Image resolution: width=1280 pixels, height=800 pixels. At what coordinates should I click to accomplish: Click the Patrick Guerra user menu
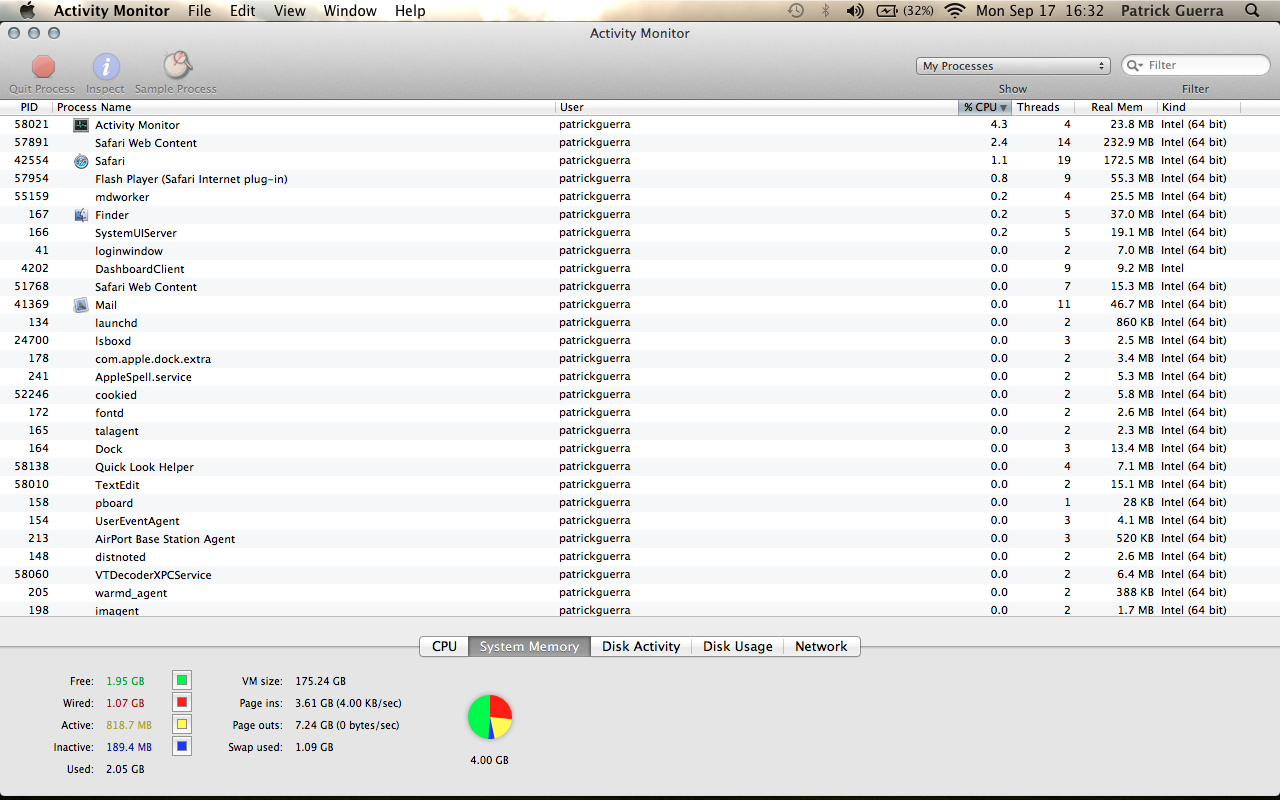point(1172,11)
